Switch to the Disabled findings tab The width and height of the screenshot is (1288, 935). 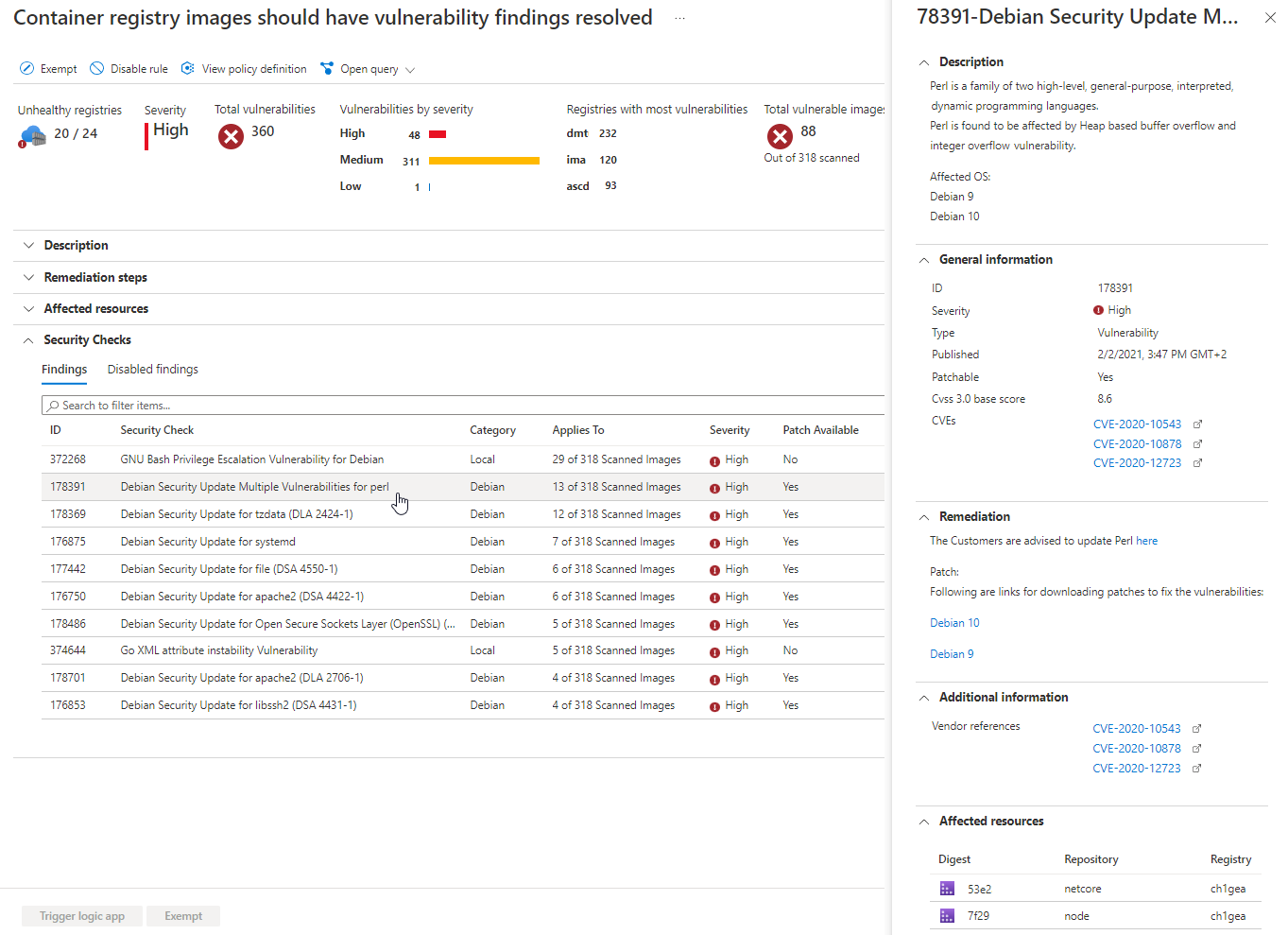pyautogui.click(x=152, y=370)
